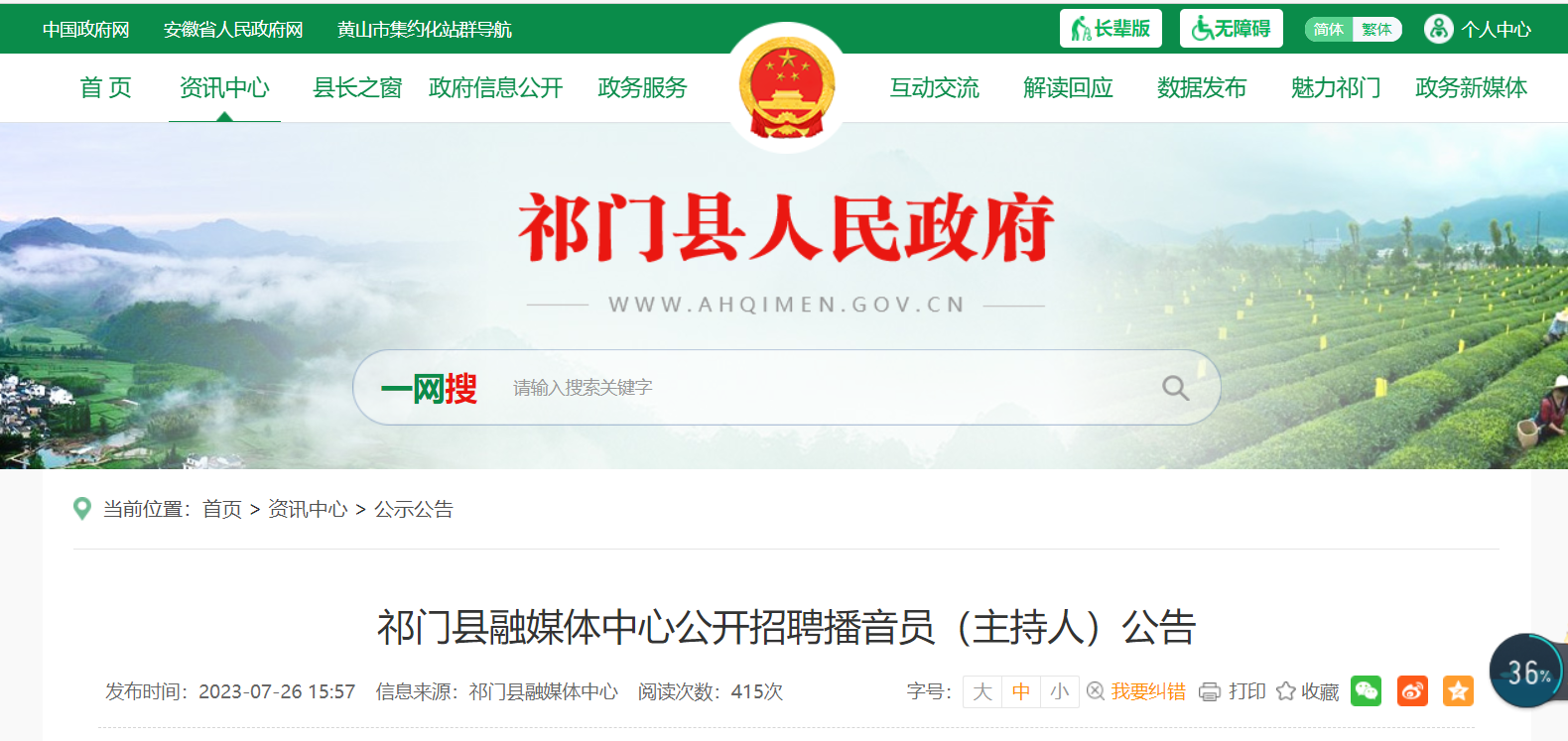Switch to 简体 simplified Chinese
The height and width of the screenshot is (741, 1568).
pyautogui.click(x=1328, y=30)
